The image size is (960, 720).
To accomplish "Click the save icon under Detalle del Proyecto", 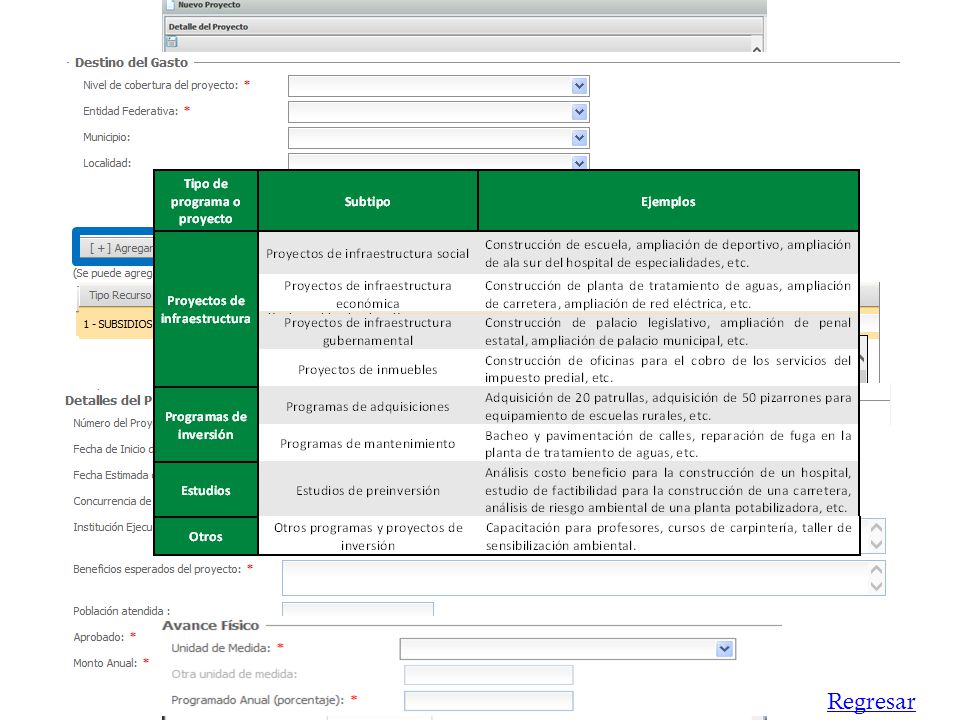I will click(172, 42).
